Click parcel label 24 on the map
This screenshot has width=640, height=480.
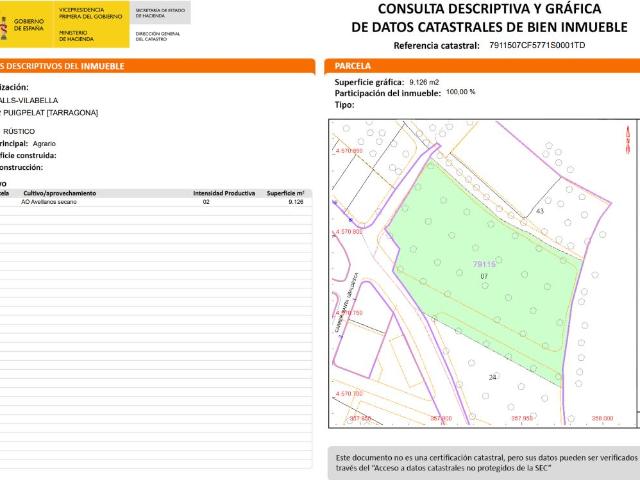pyautogui.click(x=492, y=376)
